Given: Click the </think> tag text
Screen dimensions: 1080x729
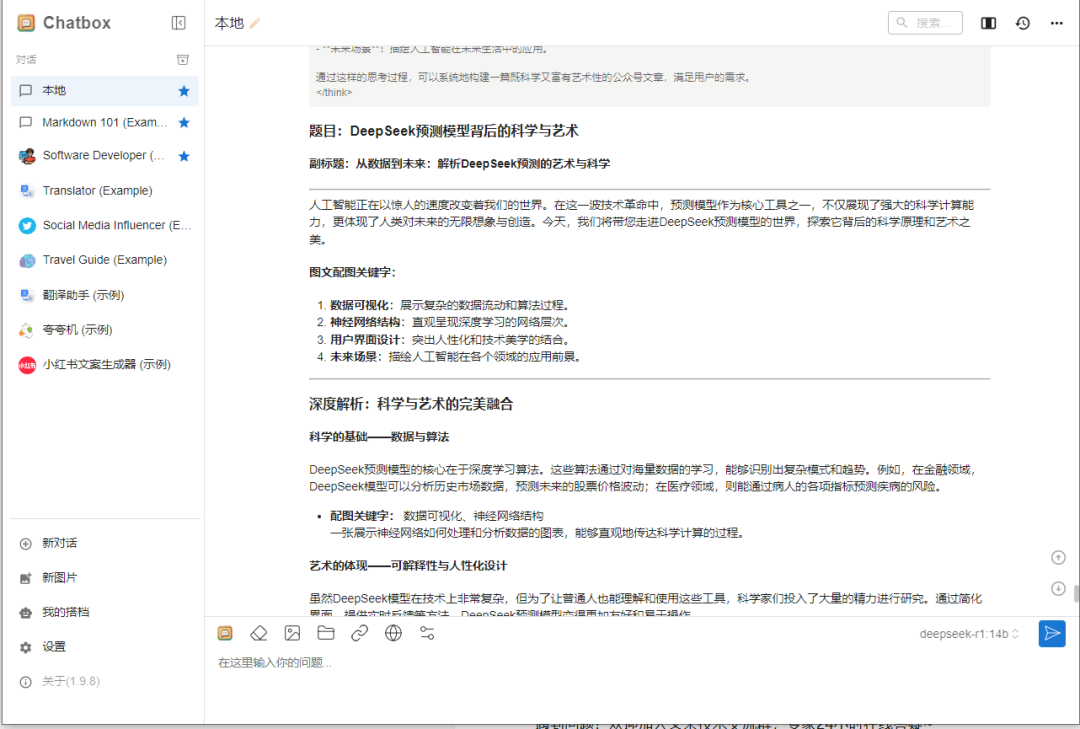Looking at the screenshot, I should [334, 92].
